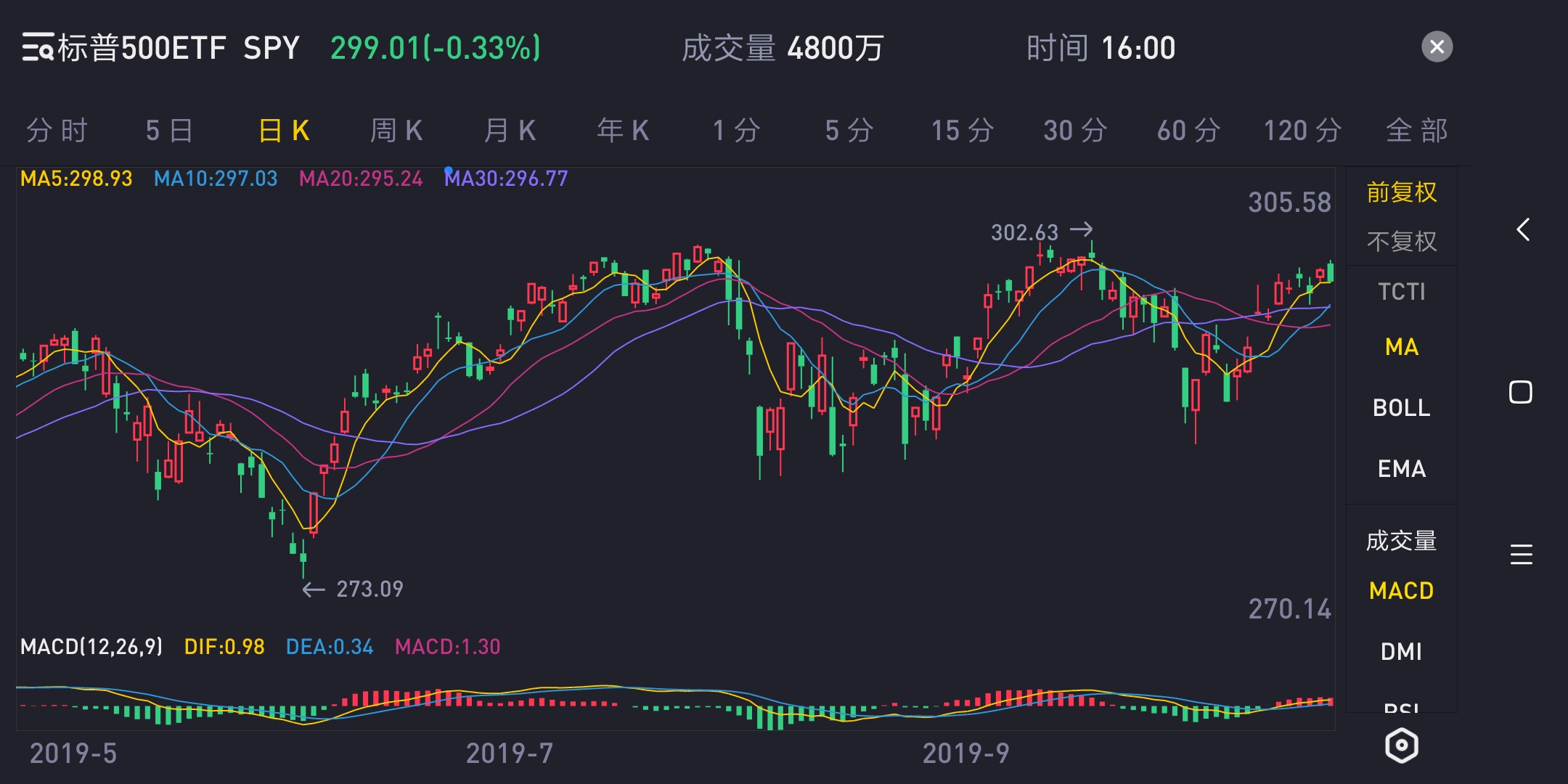Open chart settings hexagon icon
This screenshot has width=1568, height=784.
(1401, 745)
